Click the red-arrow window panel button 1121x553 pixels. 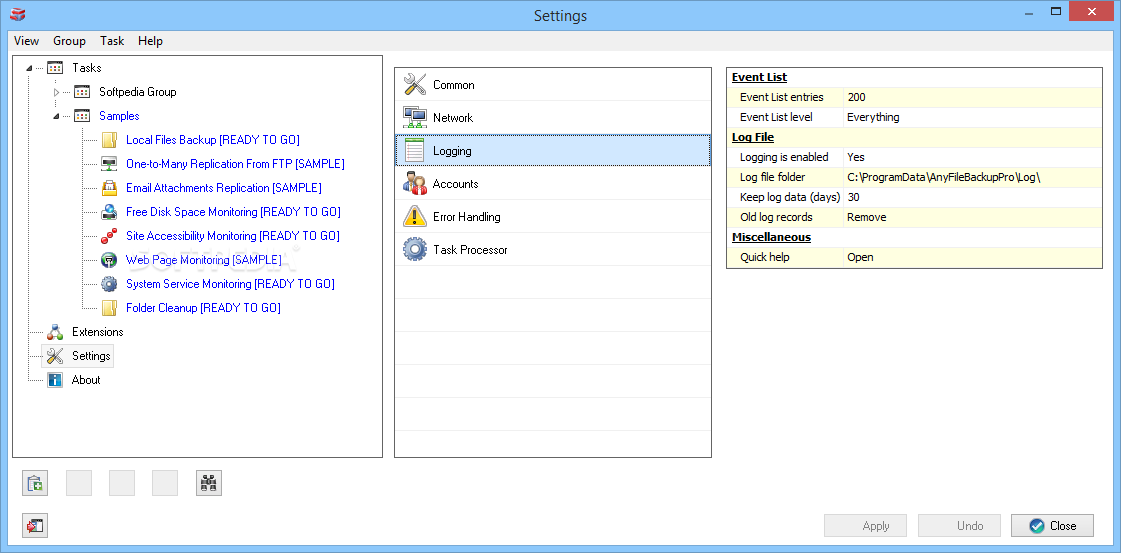[x=35, y=526]
